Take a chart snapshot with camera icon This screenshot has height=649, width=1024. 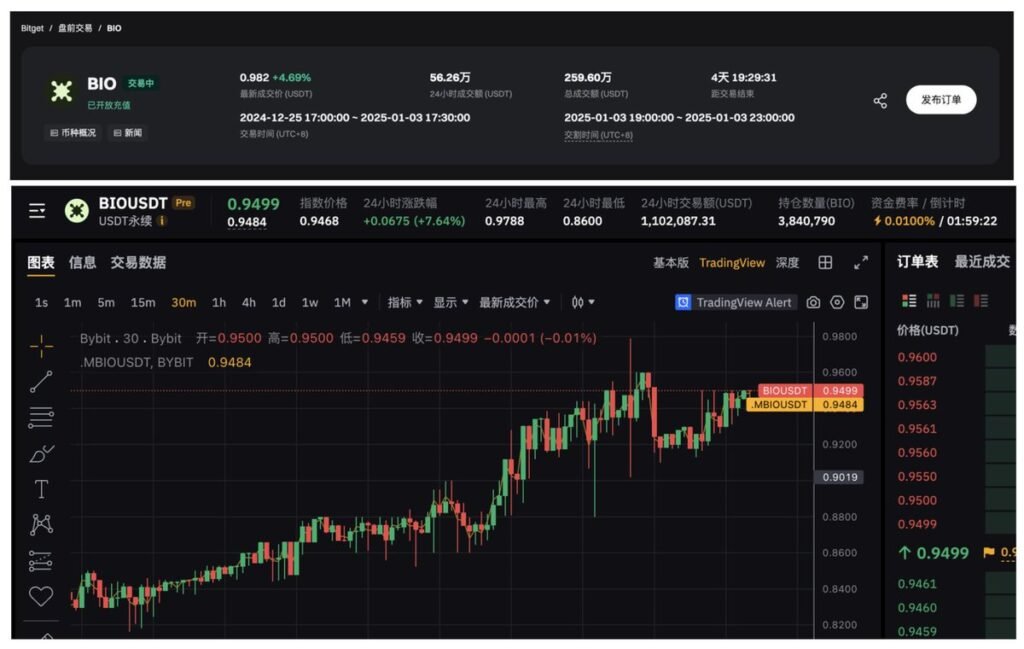pyautogui.click(x=813, y=302)
